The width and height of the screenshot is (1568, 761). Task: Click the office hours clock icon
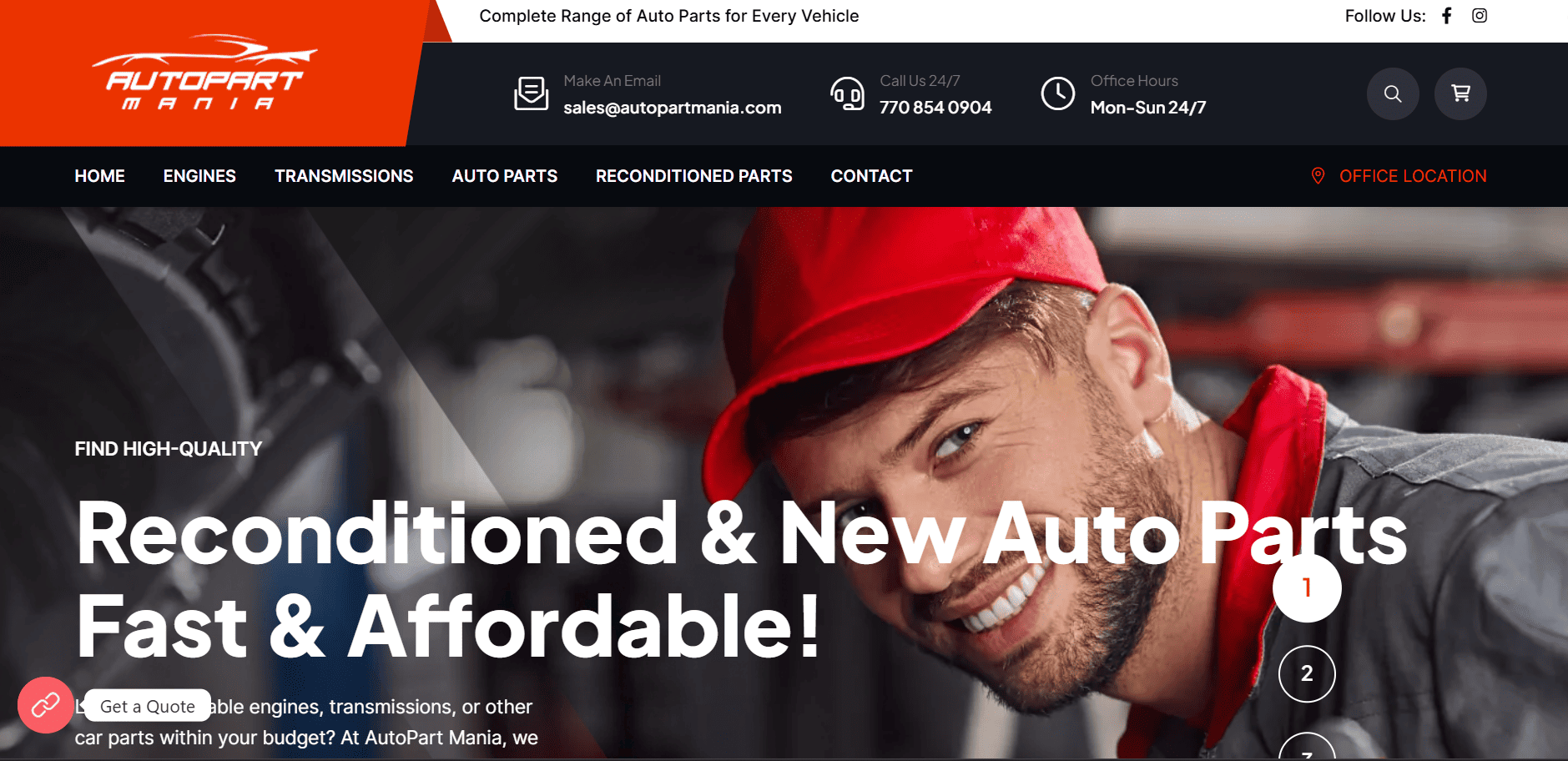coord(1058,93)
